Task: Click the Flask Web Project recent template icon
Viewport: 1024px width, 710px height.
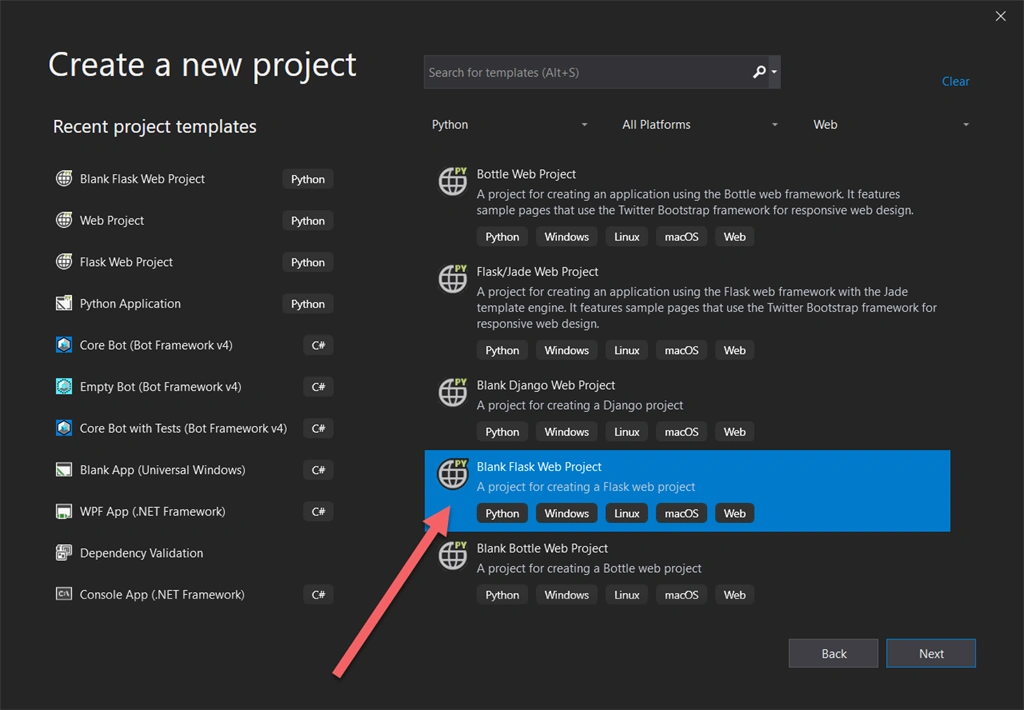Action: (64, 262)
